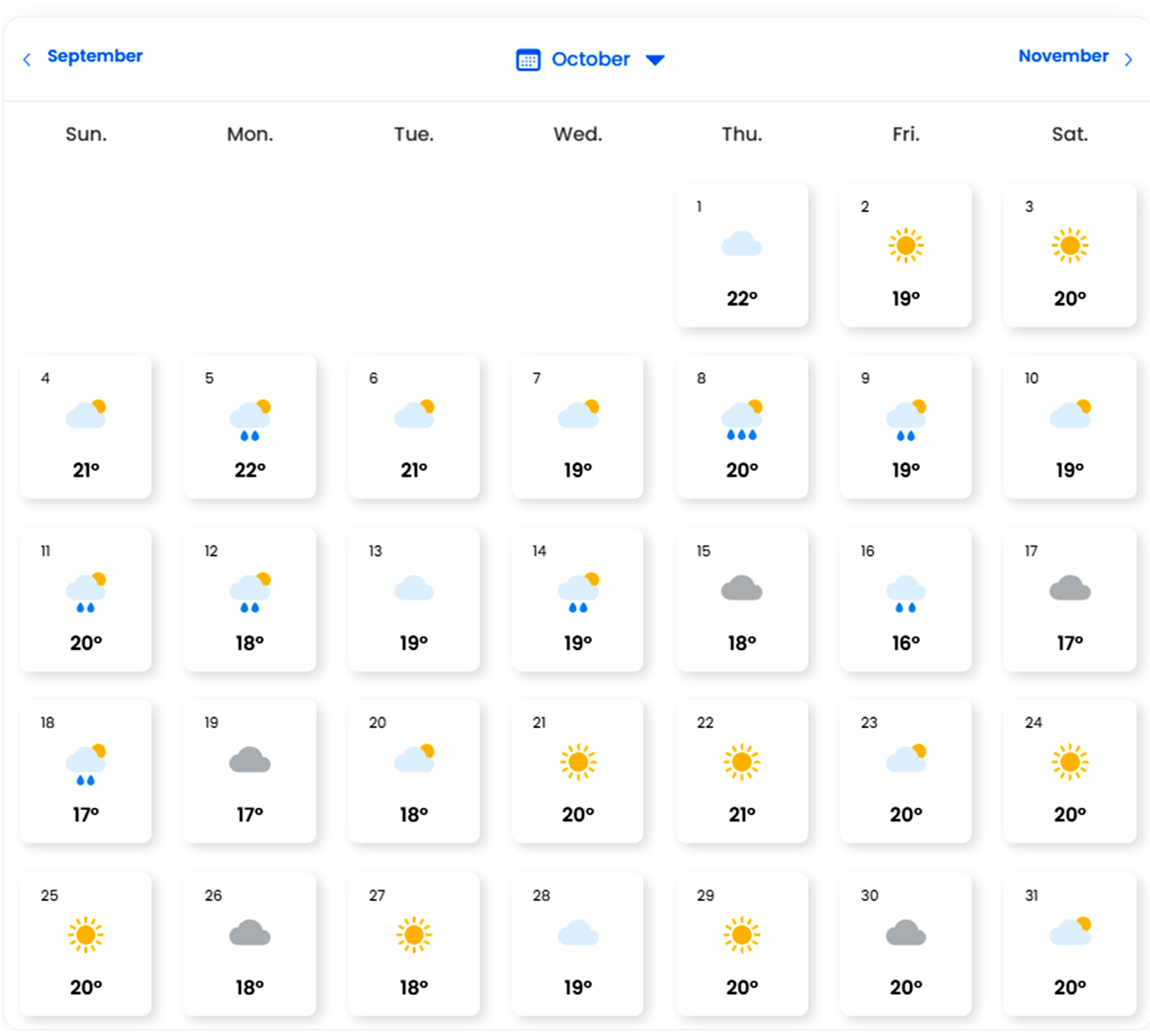Click the sun icon on October 3
The image size is (1150, 1036).
click(x=1070, y=245)
